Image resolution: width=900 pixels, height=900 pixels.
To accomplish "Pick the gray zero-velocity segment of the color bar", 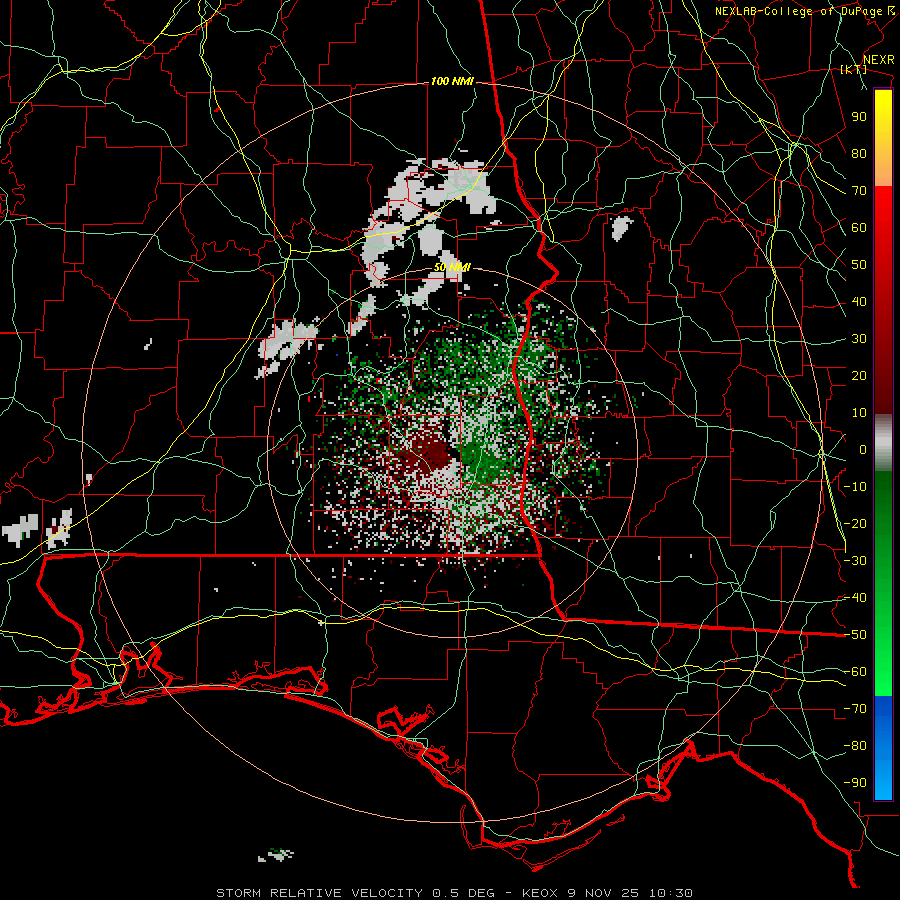I will click(x=883, y=443).
